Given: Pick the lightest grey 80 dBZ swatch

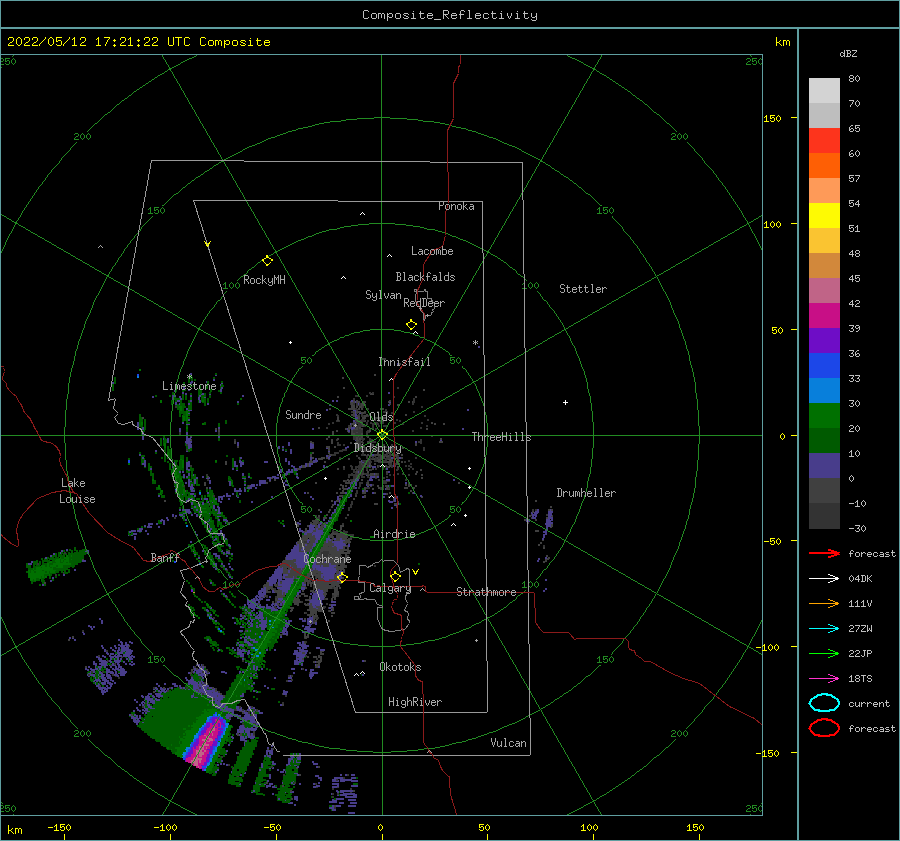Looking at the screenshot, I should pos(824,91).
